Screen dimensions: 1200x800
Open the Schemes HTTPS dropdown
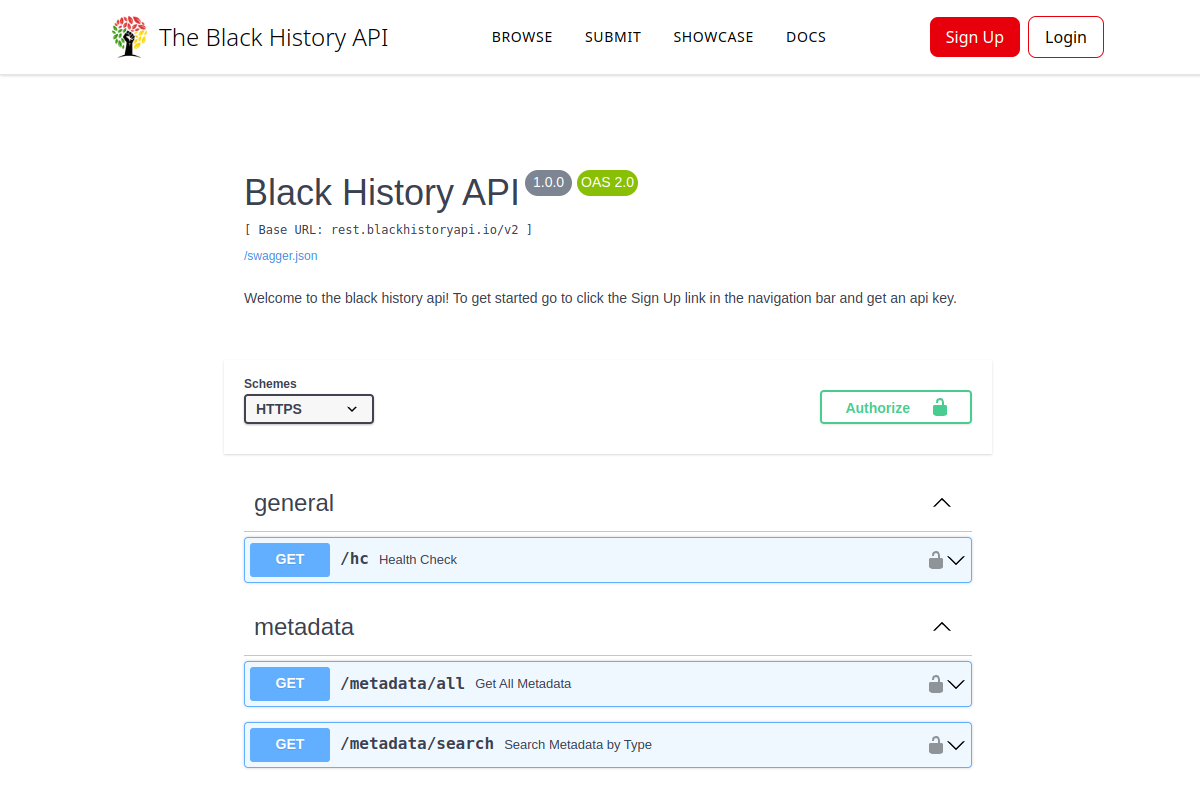(x=309, y=409)
